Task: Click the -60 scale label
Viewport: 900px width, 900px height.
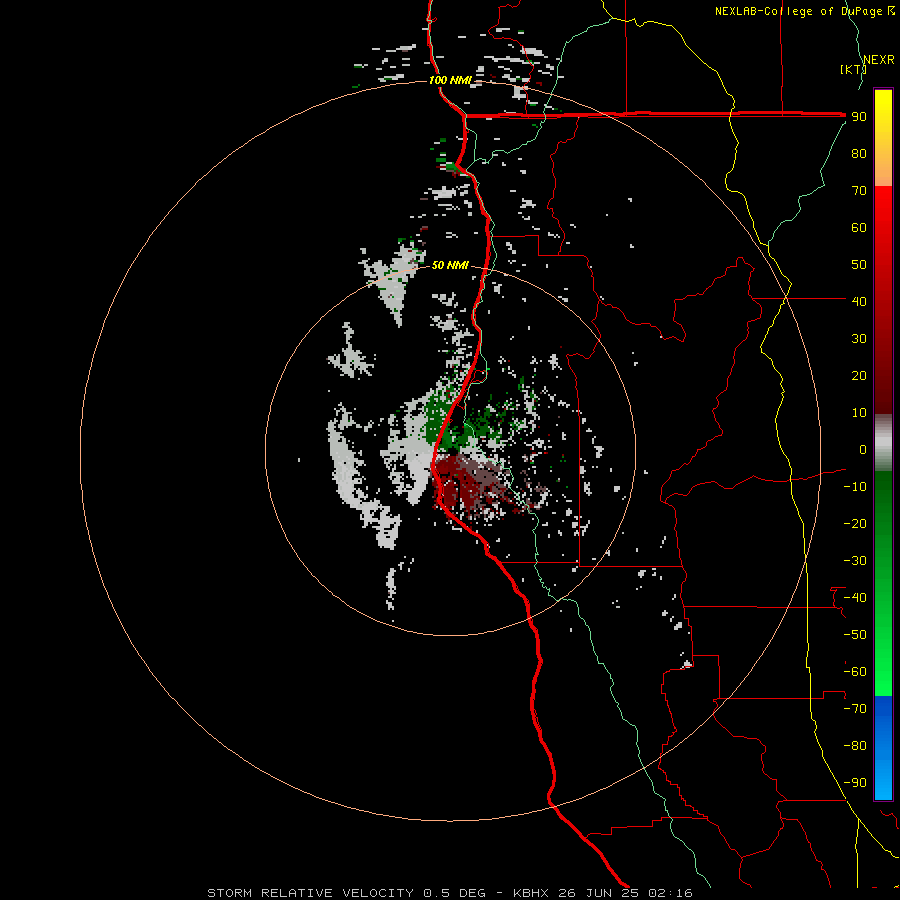Action: click(x=855, y=672)
